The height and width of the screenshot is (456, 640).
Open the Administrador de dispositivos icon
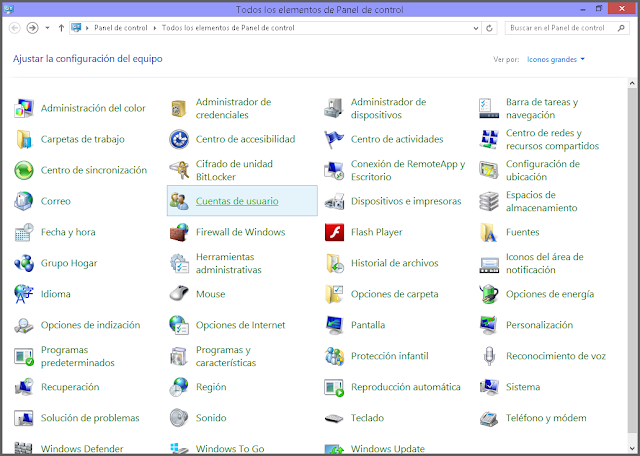[x=334, y=108]
